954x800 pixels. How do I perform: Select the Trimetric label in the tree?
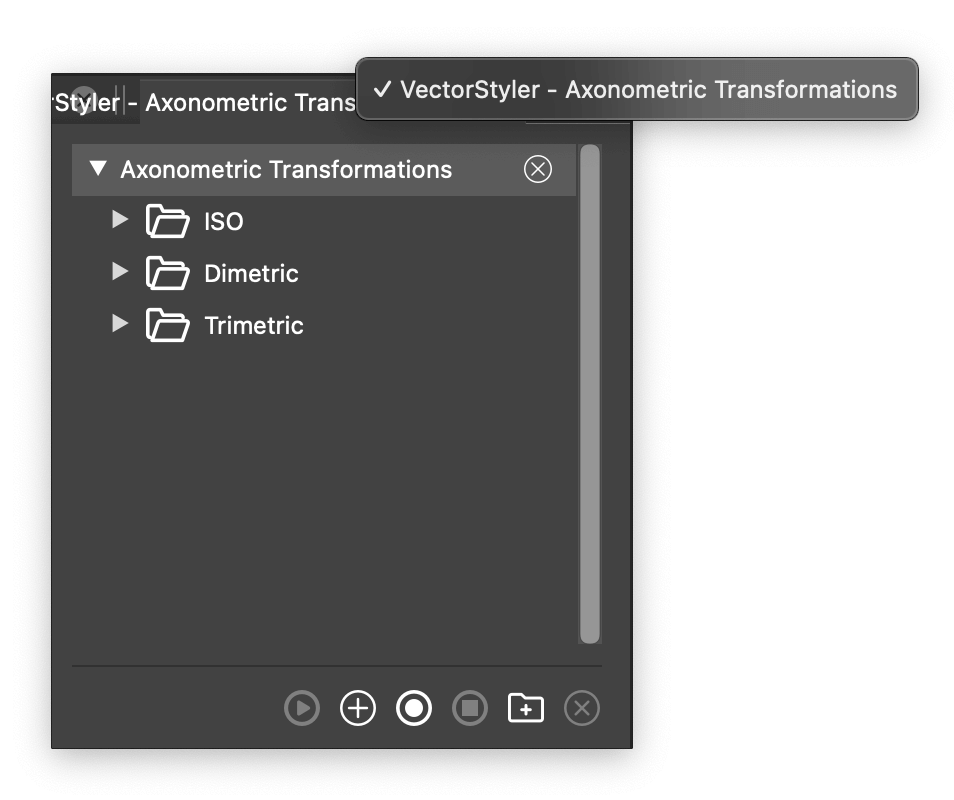[x=254, y=326]
